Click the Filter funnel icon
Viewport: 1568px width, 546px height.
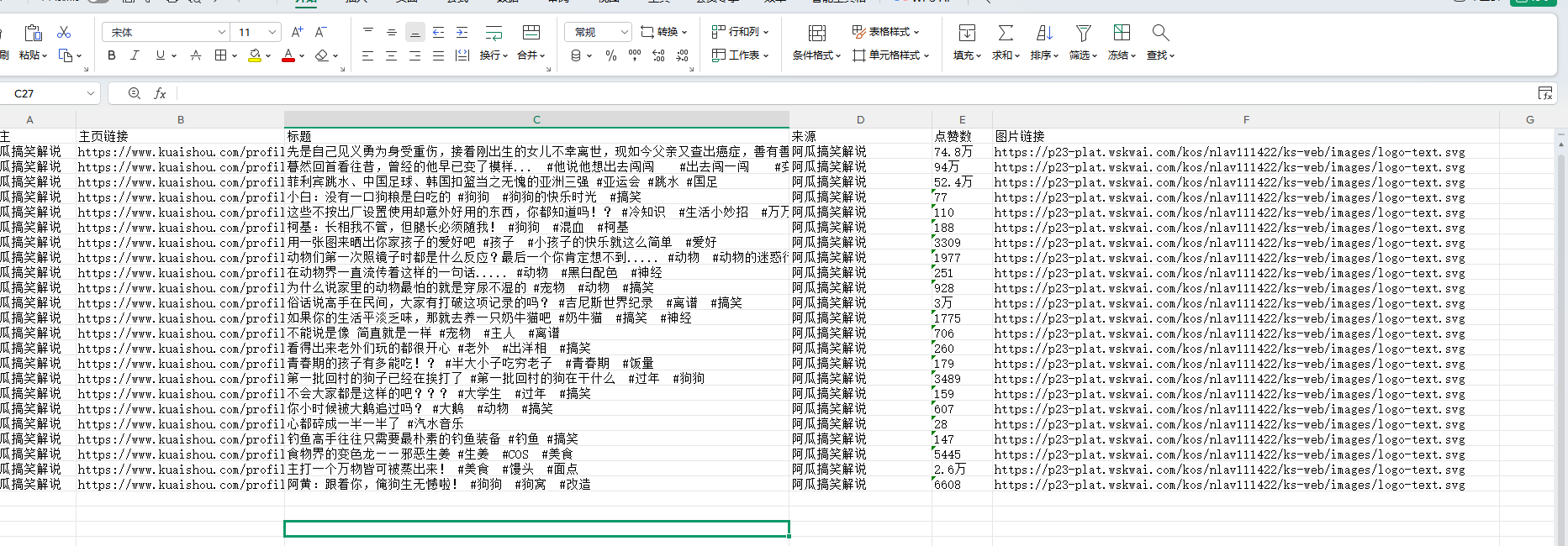[1084, 33]
